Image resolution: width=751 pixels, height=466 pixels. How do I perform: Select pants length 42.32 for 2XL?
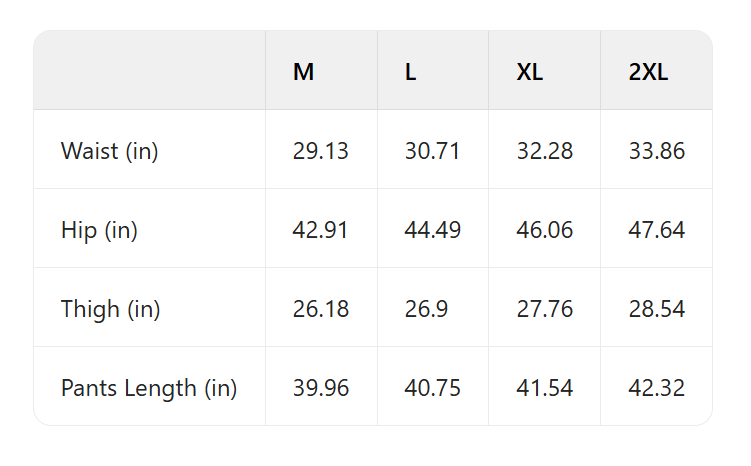coord(657,388)
